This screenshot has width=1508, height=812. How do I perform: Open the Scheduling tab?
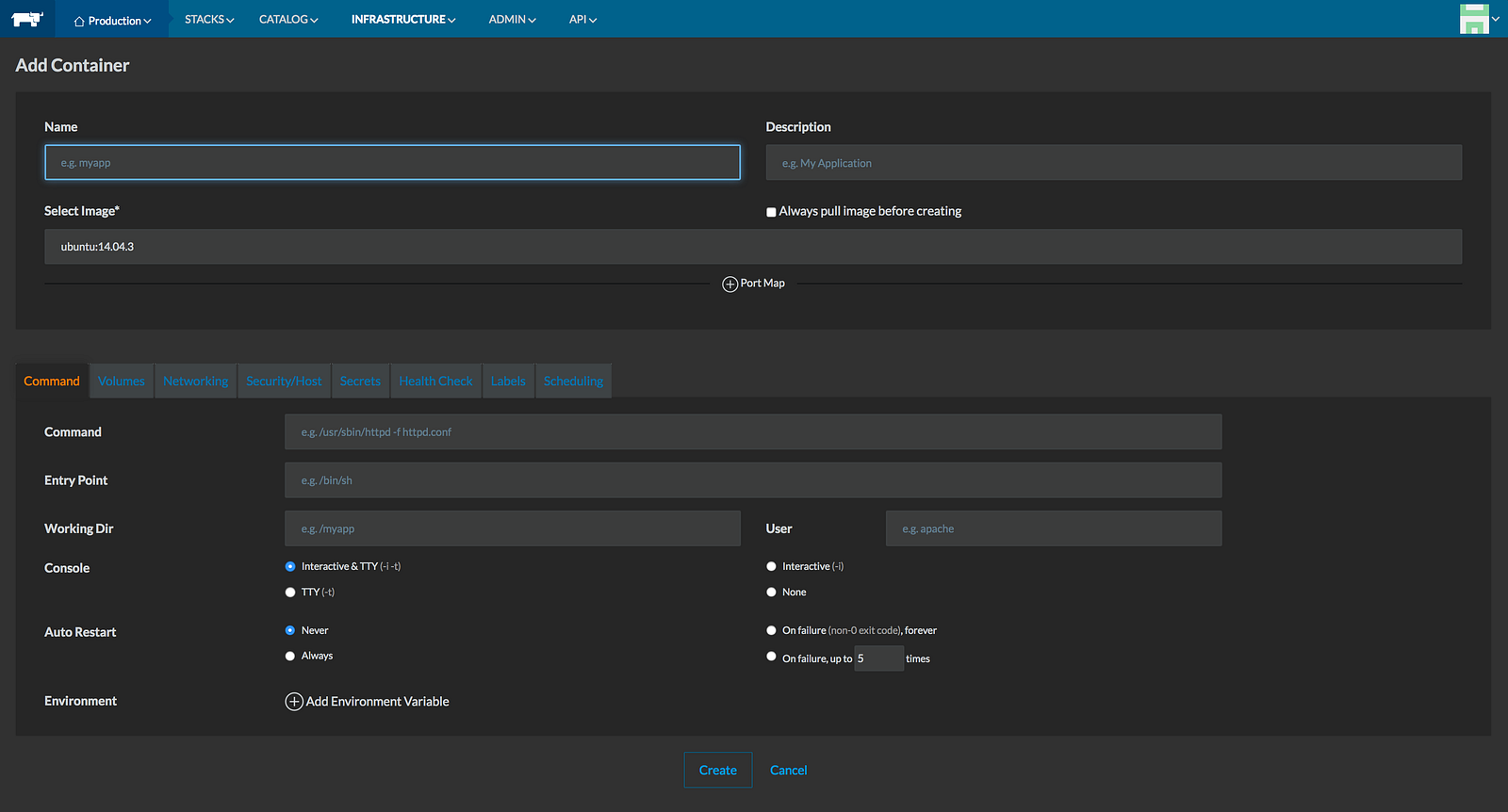[573, 382]
